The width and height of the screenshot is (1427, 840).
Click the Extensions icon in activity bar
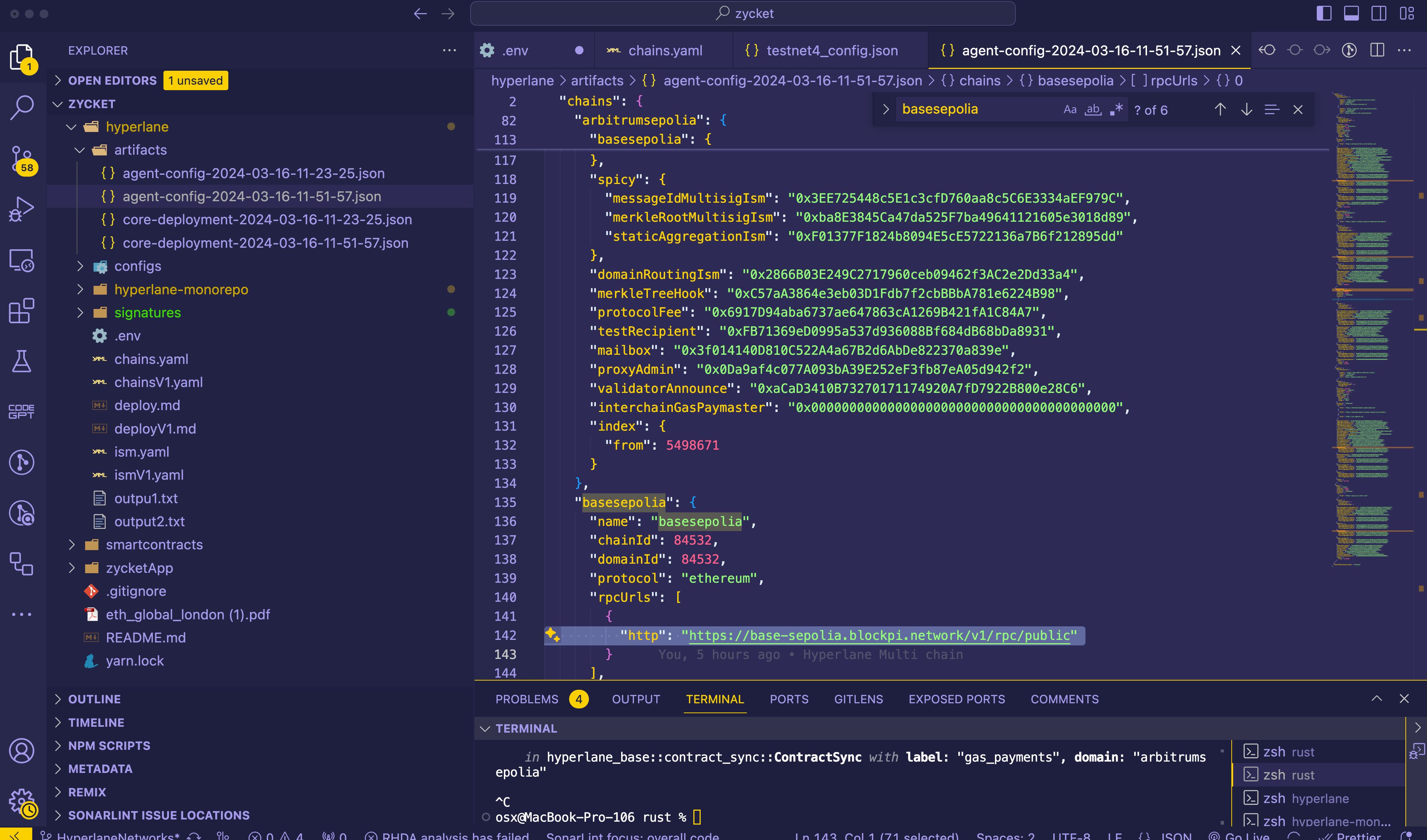pos(22,310)
